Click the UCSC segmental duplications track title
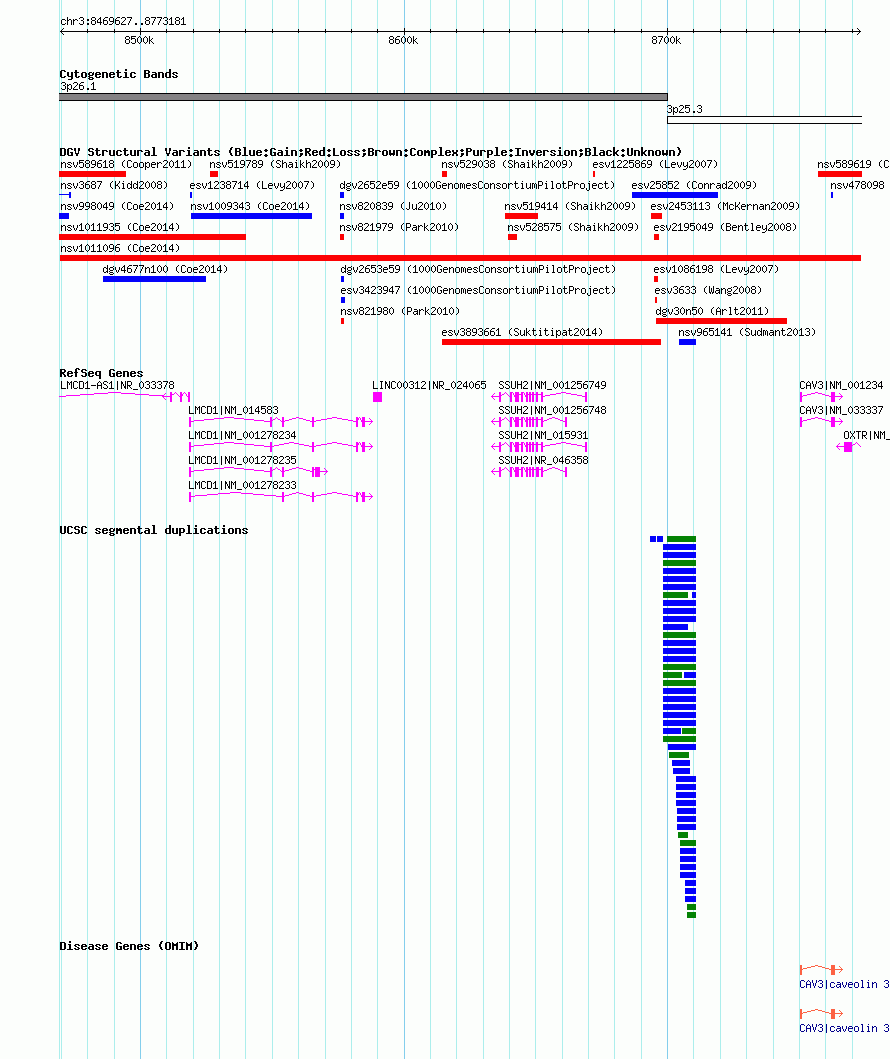The width and height of the screenshot is (890, 1059). click(154, 530)
